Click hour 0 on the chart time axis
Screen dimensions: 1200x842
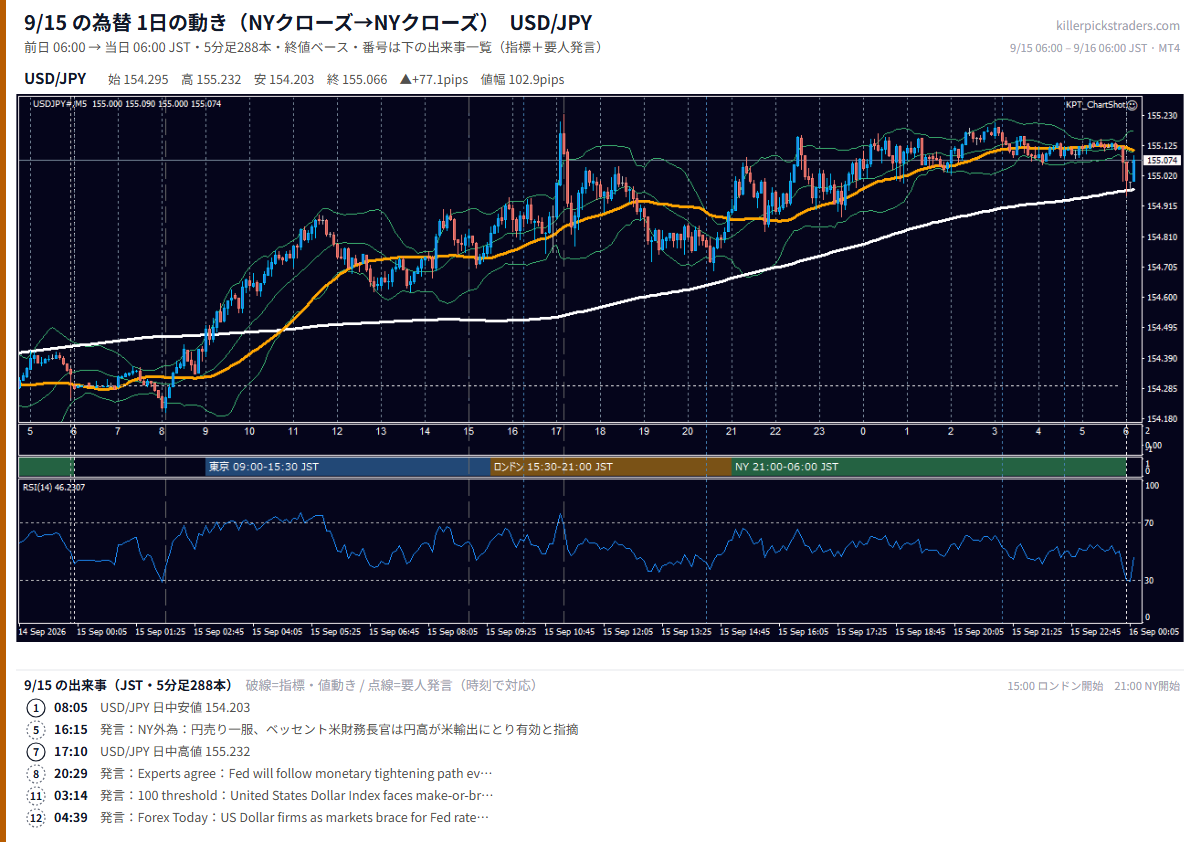[x=863, y=431]
